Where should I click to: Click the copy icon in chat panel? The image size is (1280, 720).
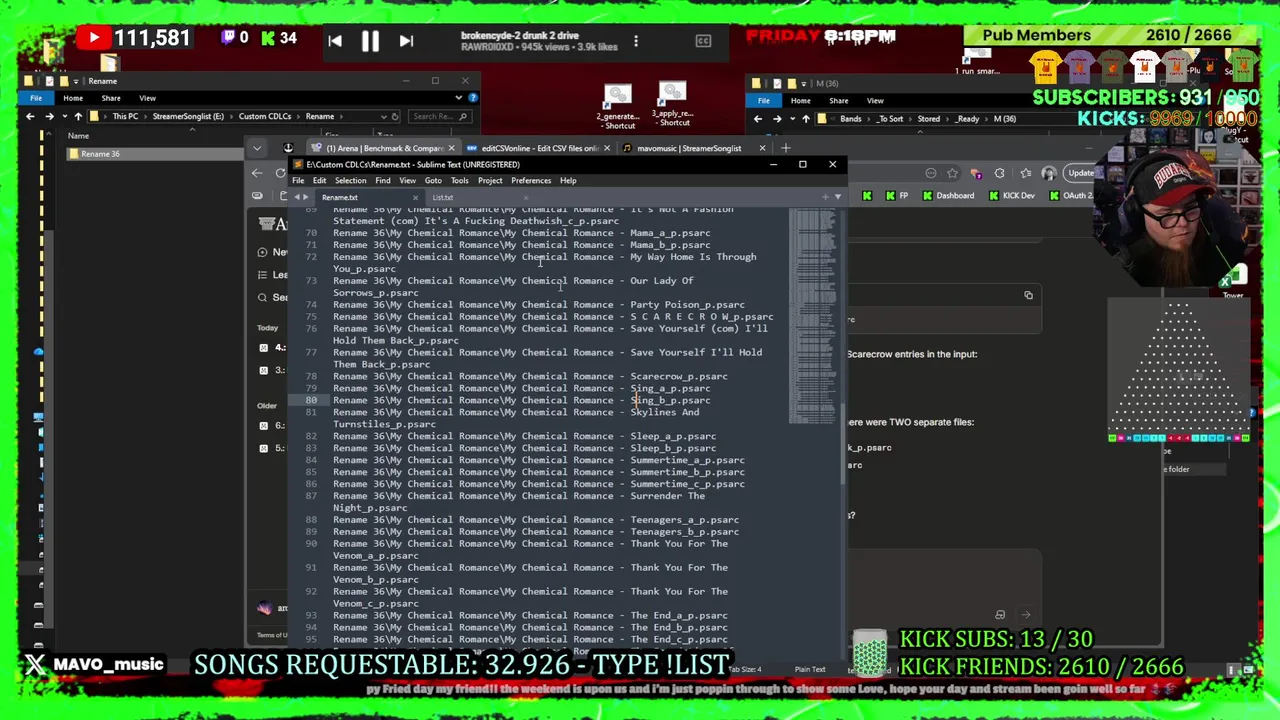1028,295
